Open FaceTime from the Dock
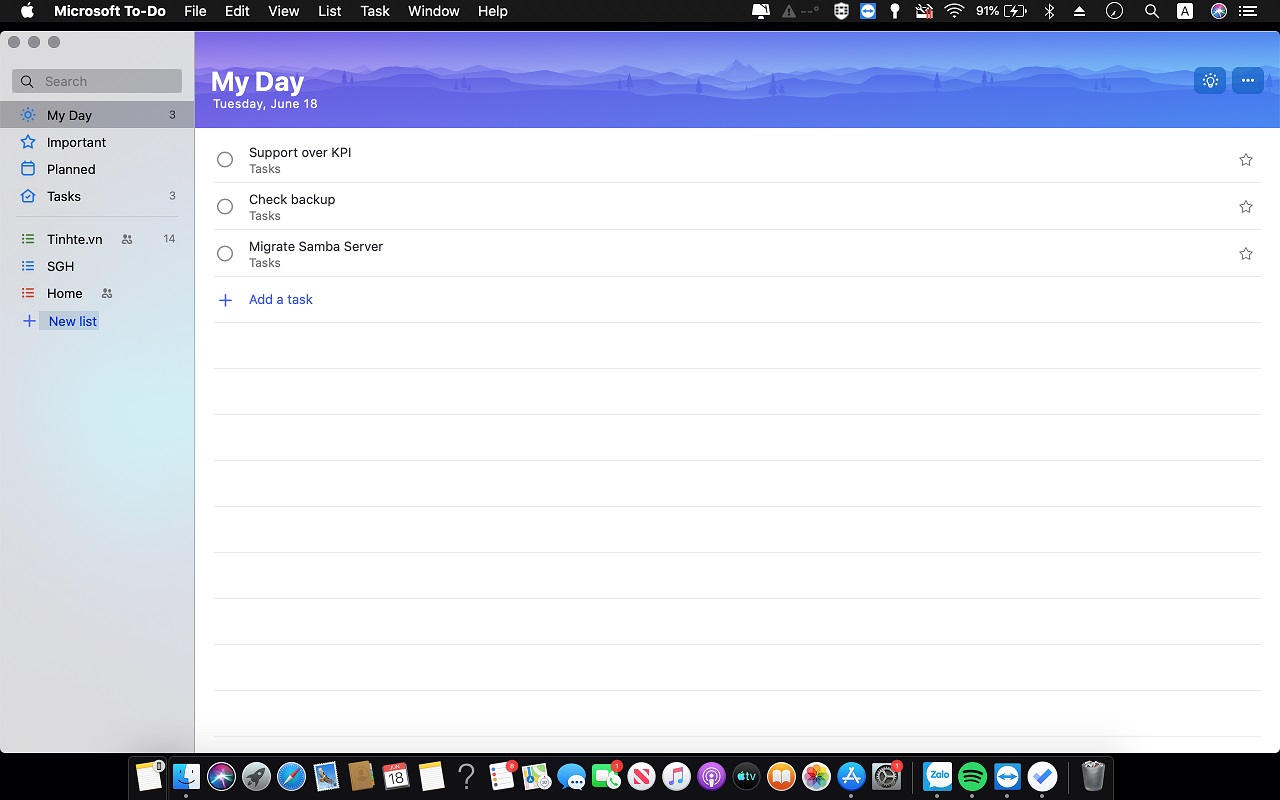Viewport: 1280px width, 800px height. (606, 776)
